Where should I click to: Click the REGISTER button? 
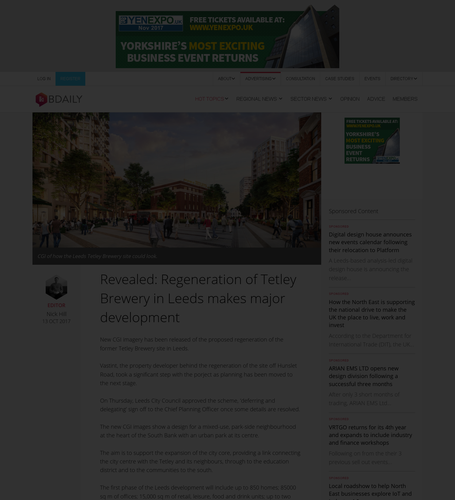(x=70, y=79)
